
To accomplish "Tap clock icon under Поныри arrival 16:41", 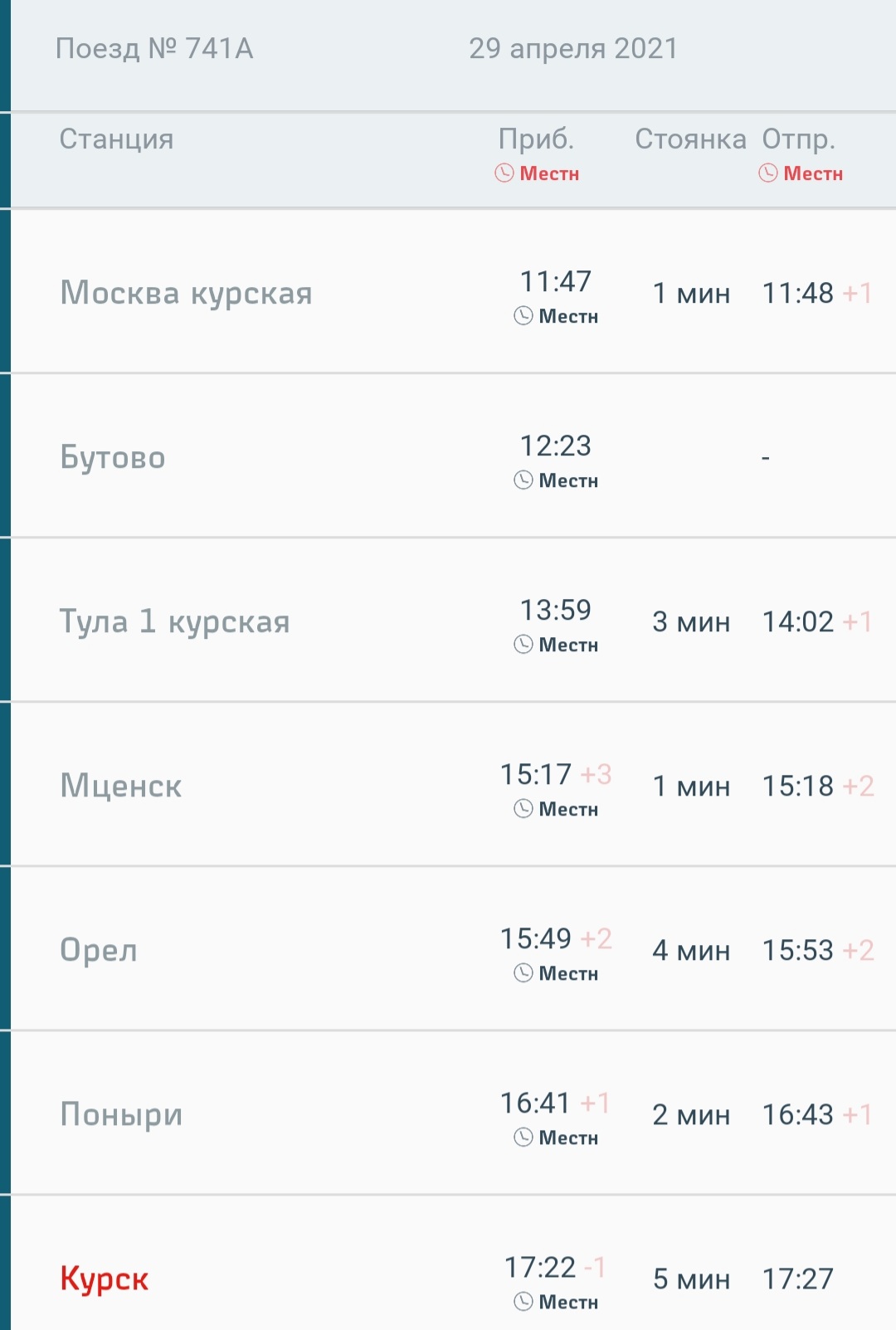I will pyautogui.click(x=523, y=1137).
